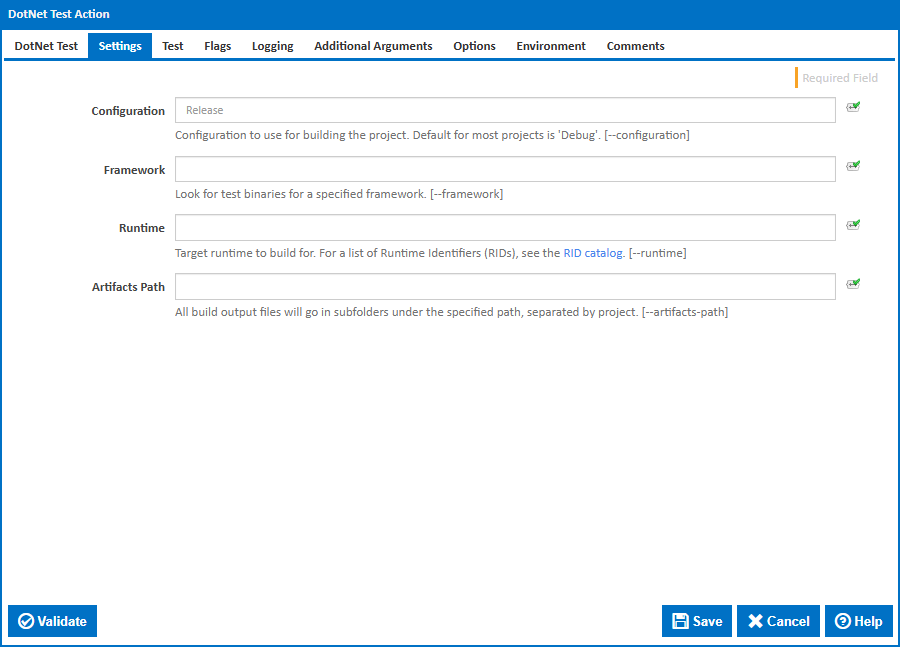Open expression editor for Runtime field

[853, 223]
